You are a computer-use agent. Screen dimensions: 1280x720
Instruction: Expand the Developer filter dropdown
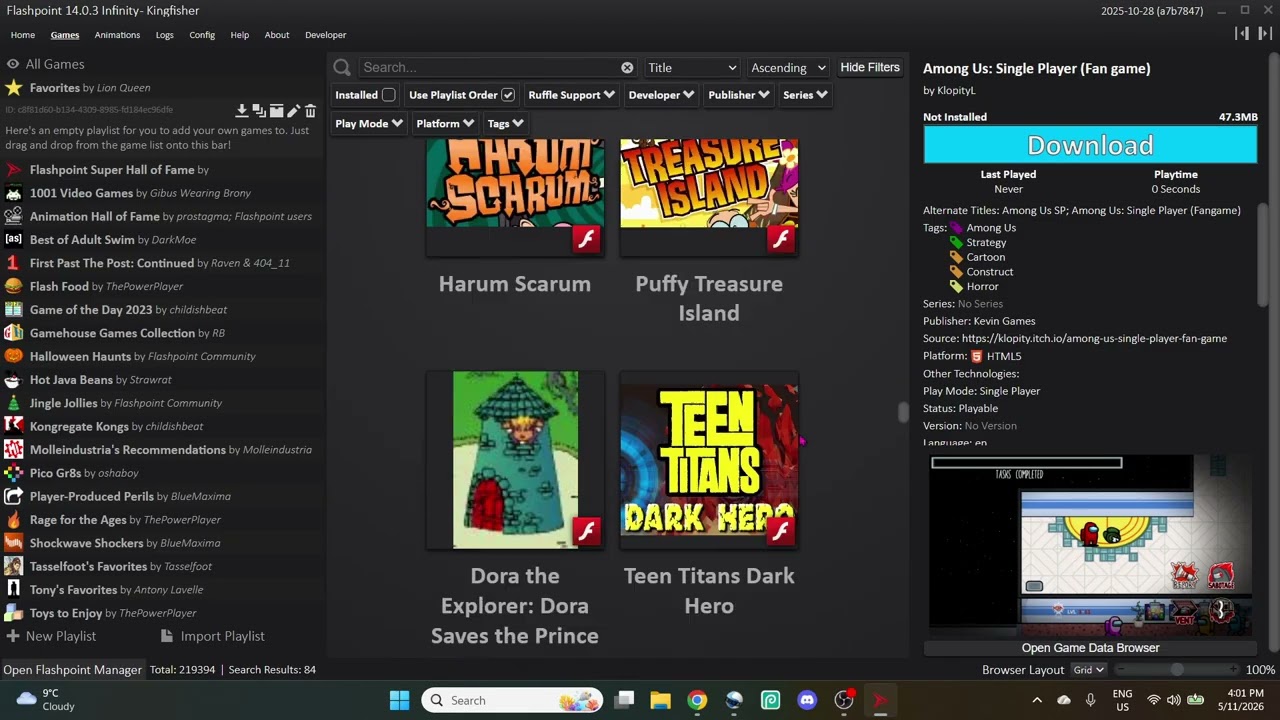[x=661, y=95]
